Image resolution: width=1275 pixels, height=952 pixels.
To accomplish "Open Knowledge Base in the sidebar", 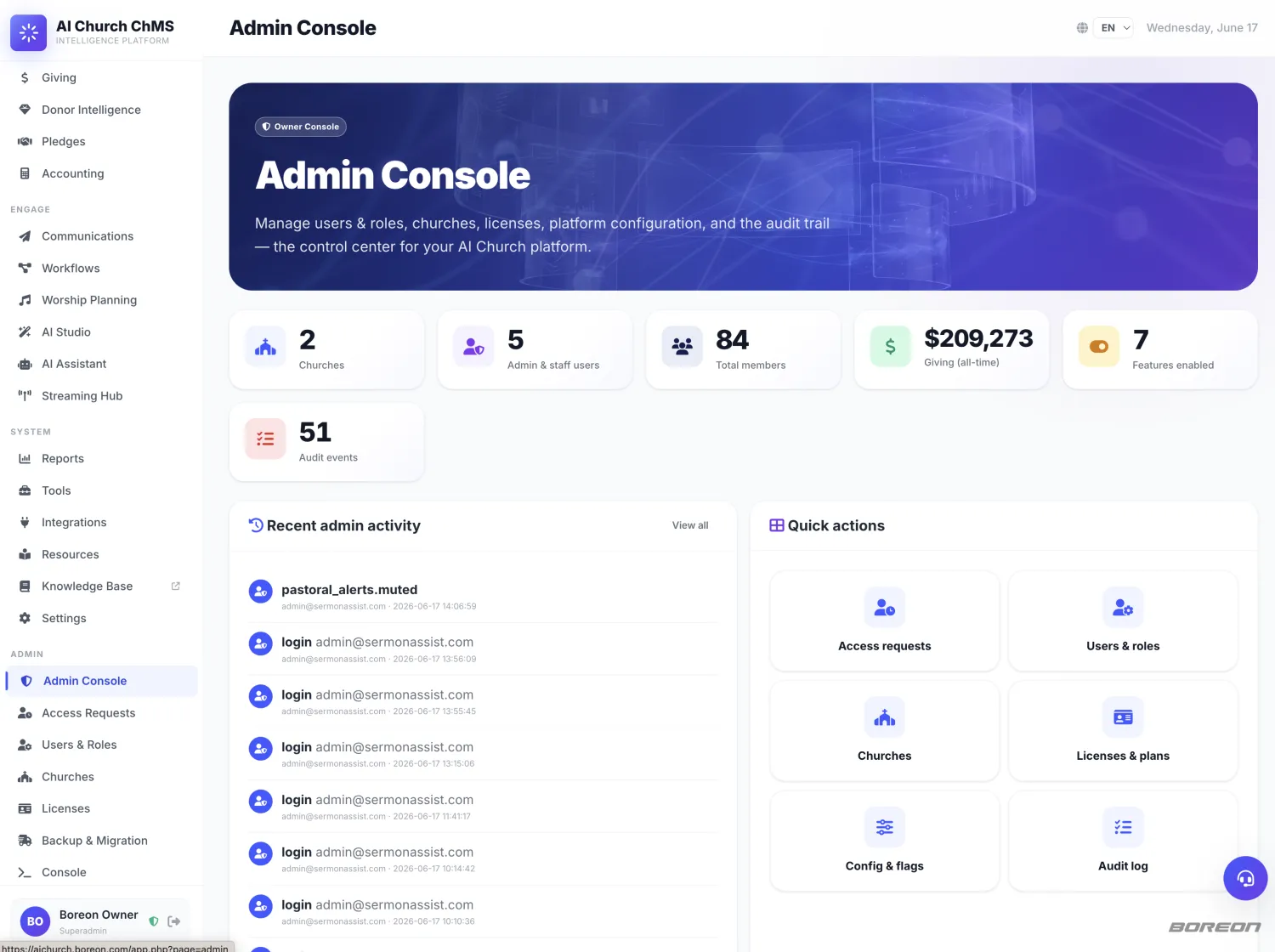I will [101, 586].
